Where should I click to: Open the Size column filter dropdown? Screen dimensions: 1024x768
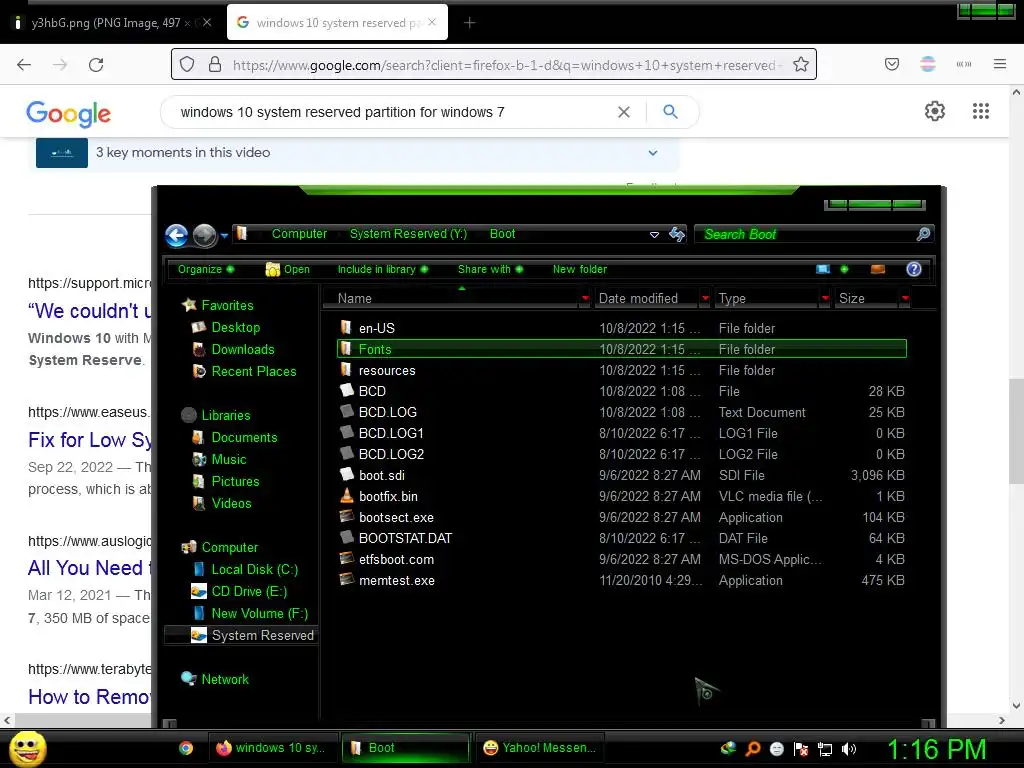904,298
